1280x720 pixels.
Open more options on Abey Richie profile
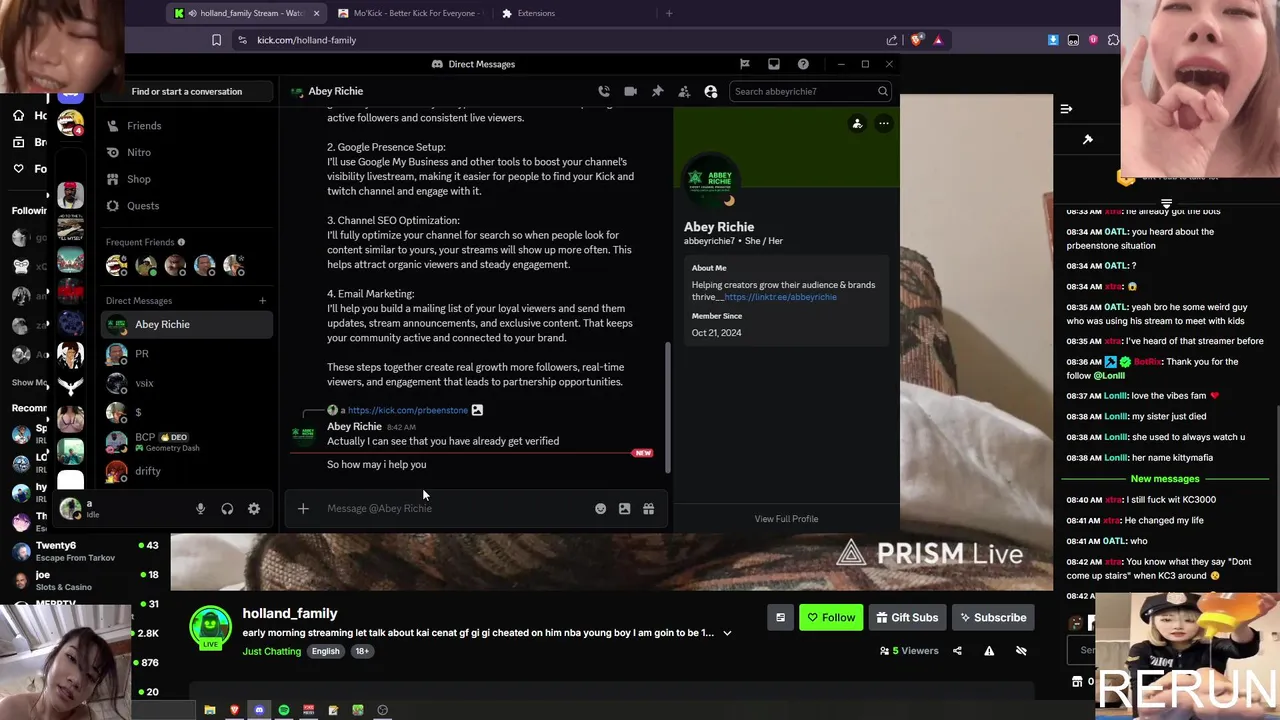[x=883, y=124]
